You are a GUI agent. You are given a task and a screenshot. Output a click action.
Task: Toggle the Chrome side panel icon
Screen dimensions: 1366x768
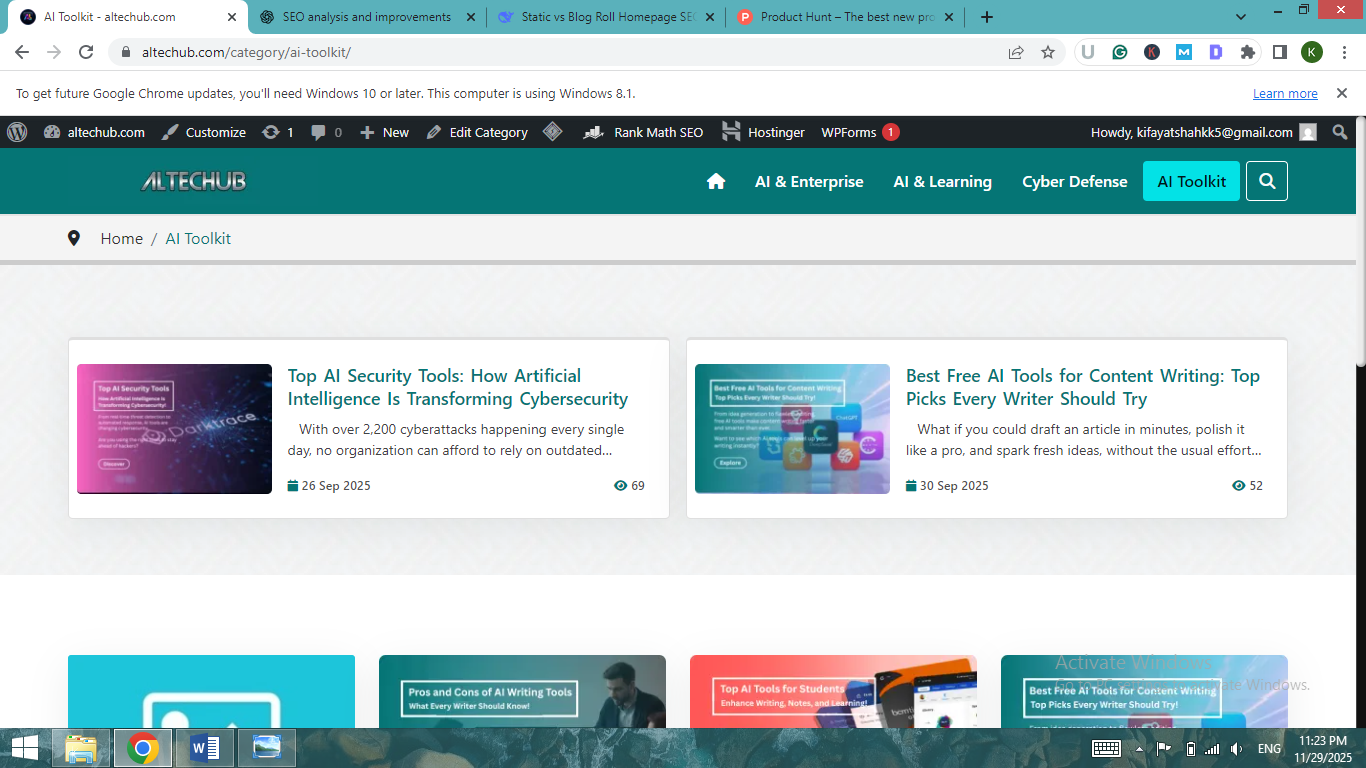tap(1279, 52)
